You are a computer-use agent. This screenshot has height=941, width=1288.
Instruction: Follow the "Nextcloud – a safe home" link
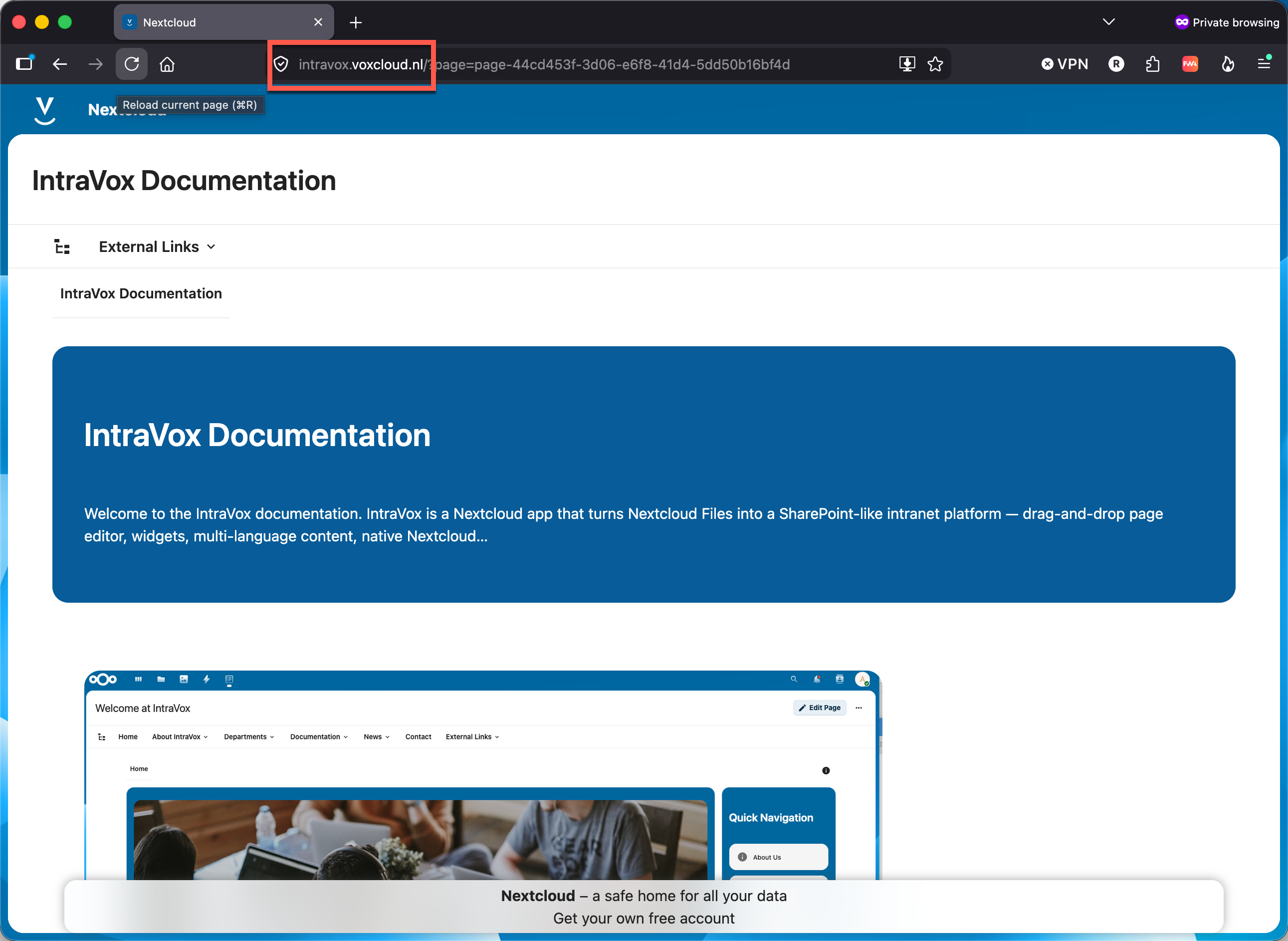click(x=644, y=896)
